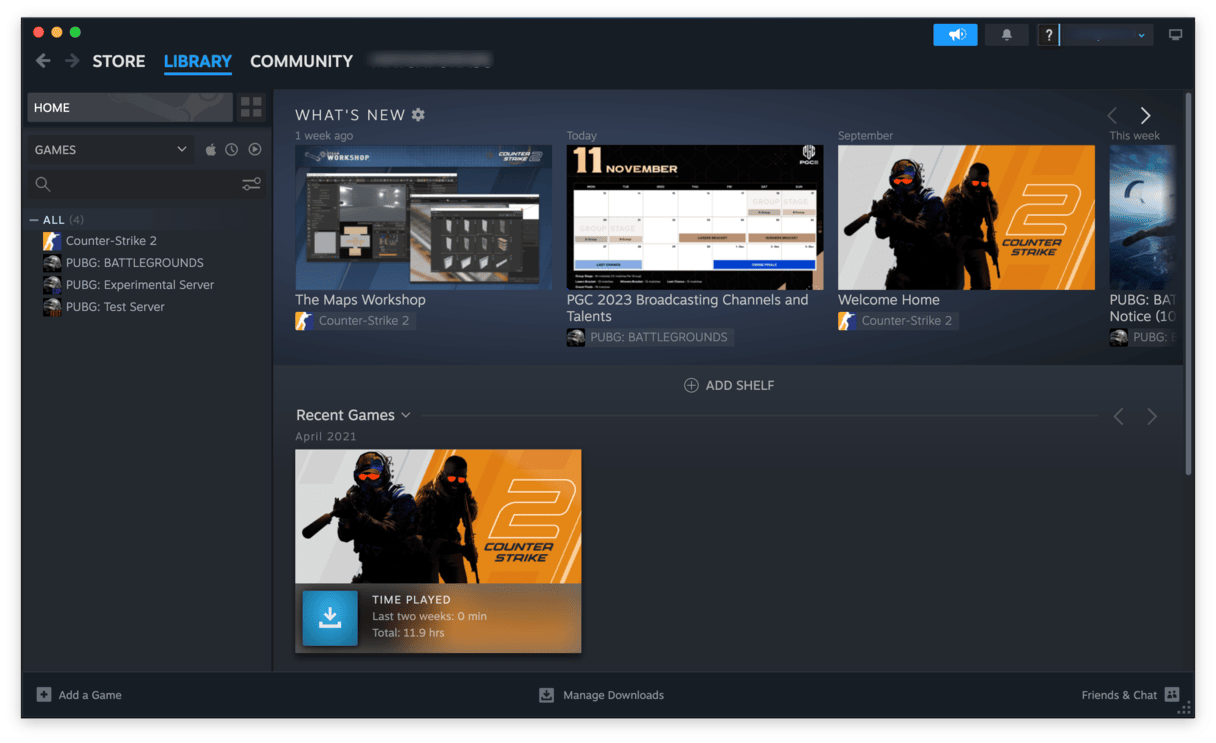Click the back navigation arrow
The height and width of the screenshot is (743, 1216).
pyautogui.click(x=43, y=61)
